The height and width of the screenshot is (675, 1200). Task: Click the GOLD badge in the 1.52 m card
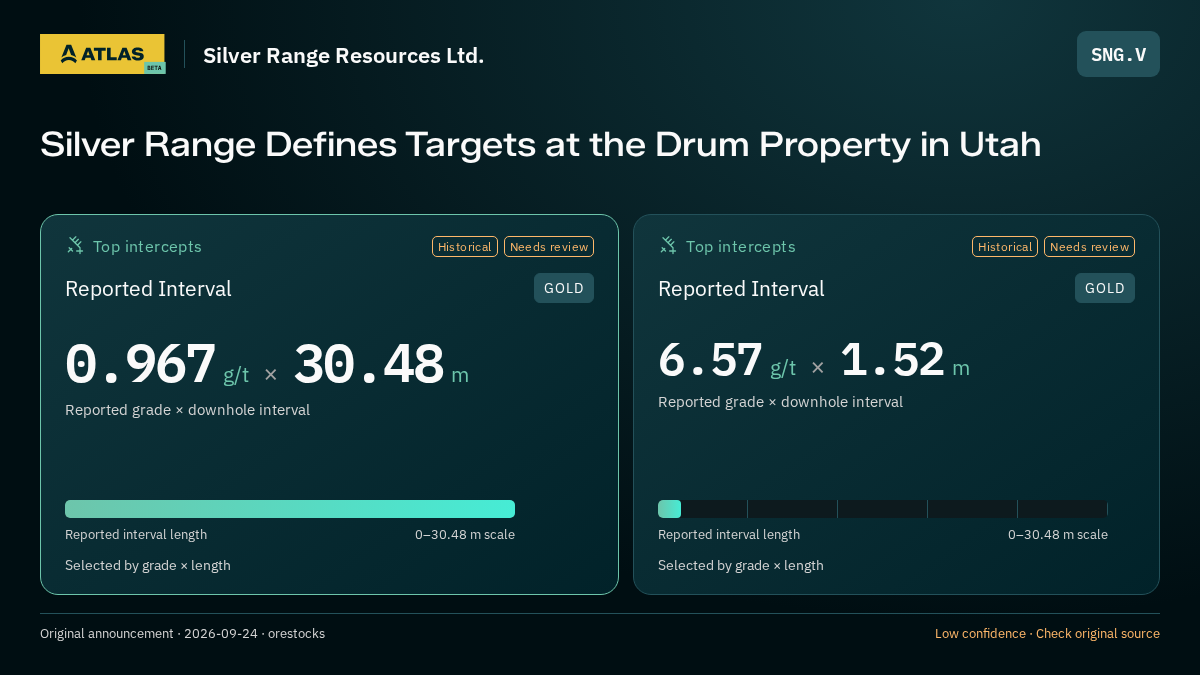point(1105,288)
